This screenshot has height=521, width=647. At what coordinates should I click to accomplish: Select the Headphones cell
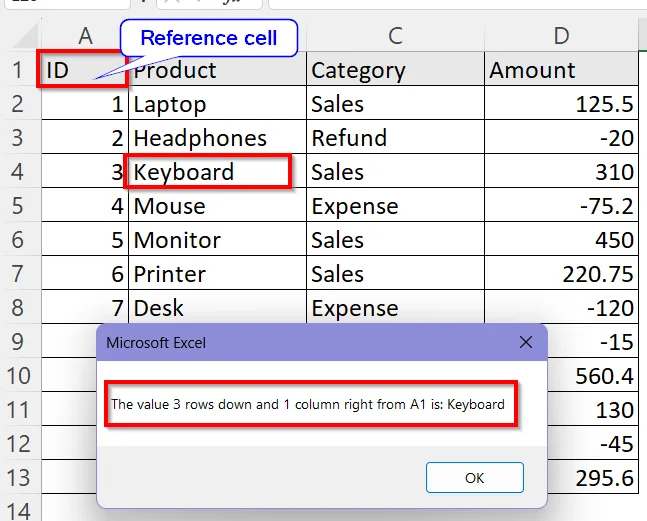217,137
